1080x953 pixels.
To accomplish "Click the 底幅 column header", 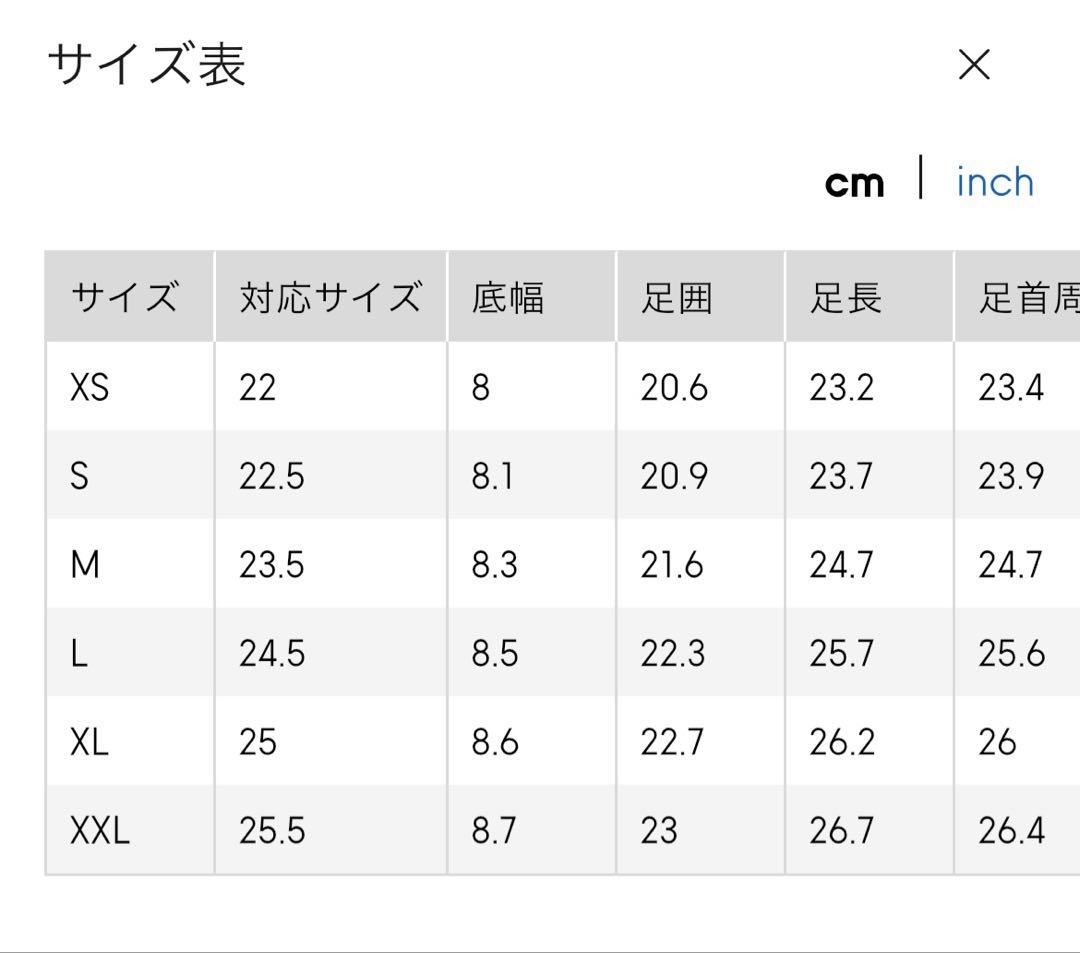I will coord(508,298).
